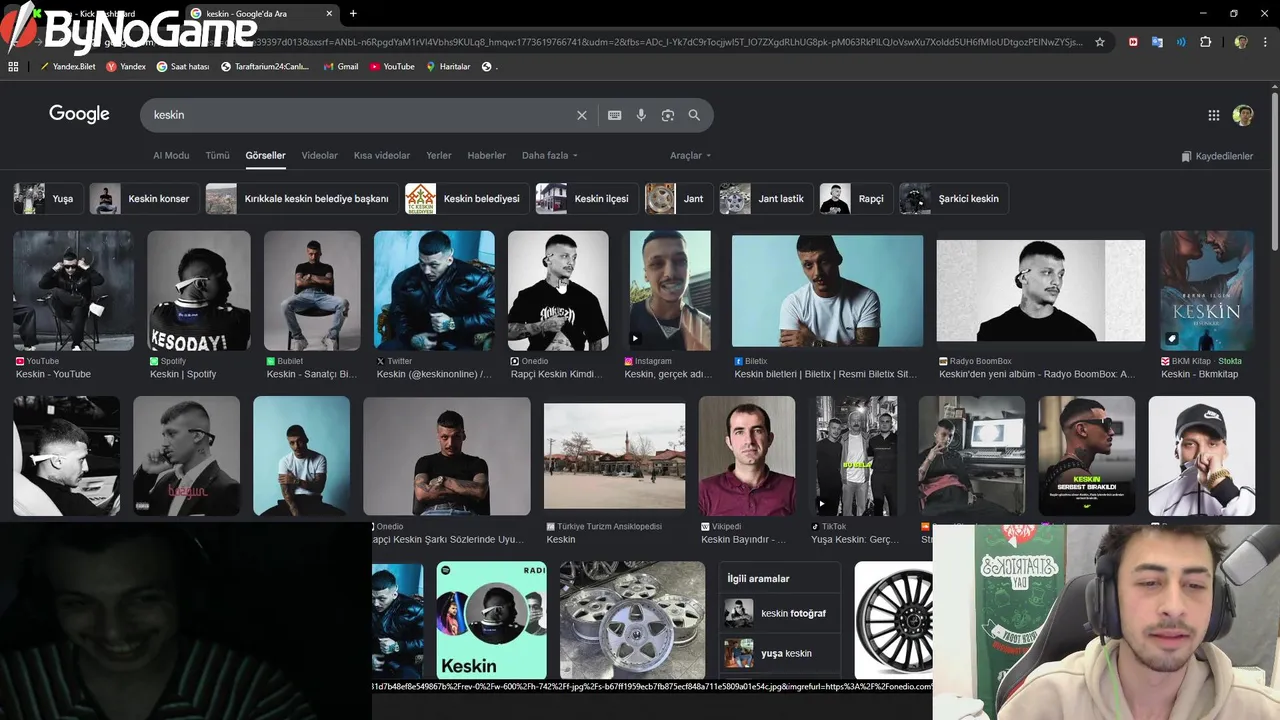Select the Rapçi chip
1280x720 pixels.
[856, 198]
